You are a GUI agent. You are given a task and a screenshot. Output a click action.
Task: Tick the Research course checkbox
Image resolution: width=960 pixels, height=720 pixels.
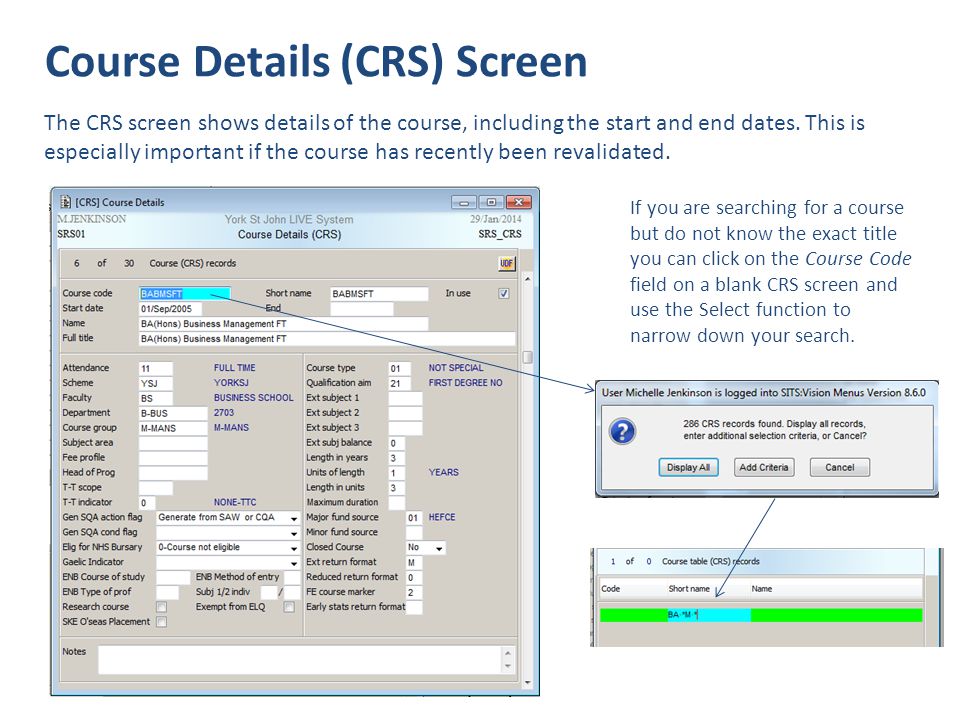point(162,607)
